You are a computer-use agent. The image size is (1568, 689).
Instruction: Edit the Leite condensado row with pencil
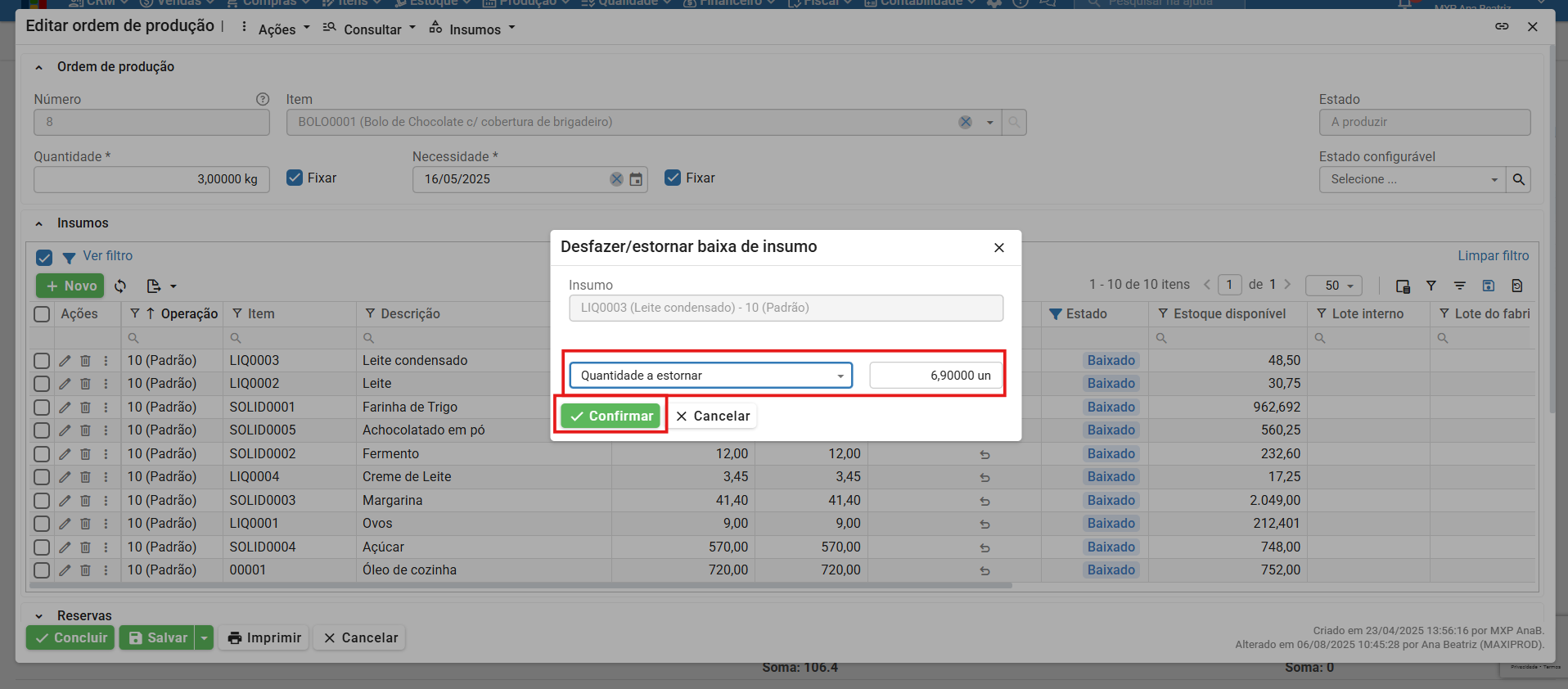[x=65, y=361]
